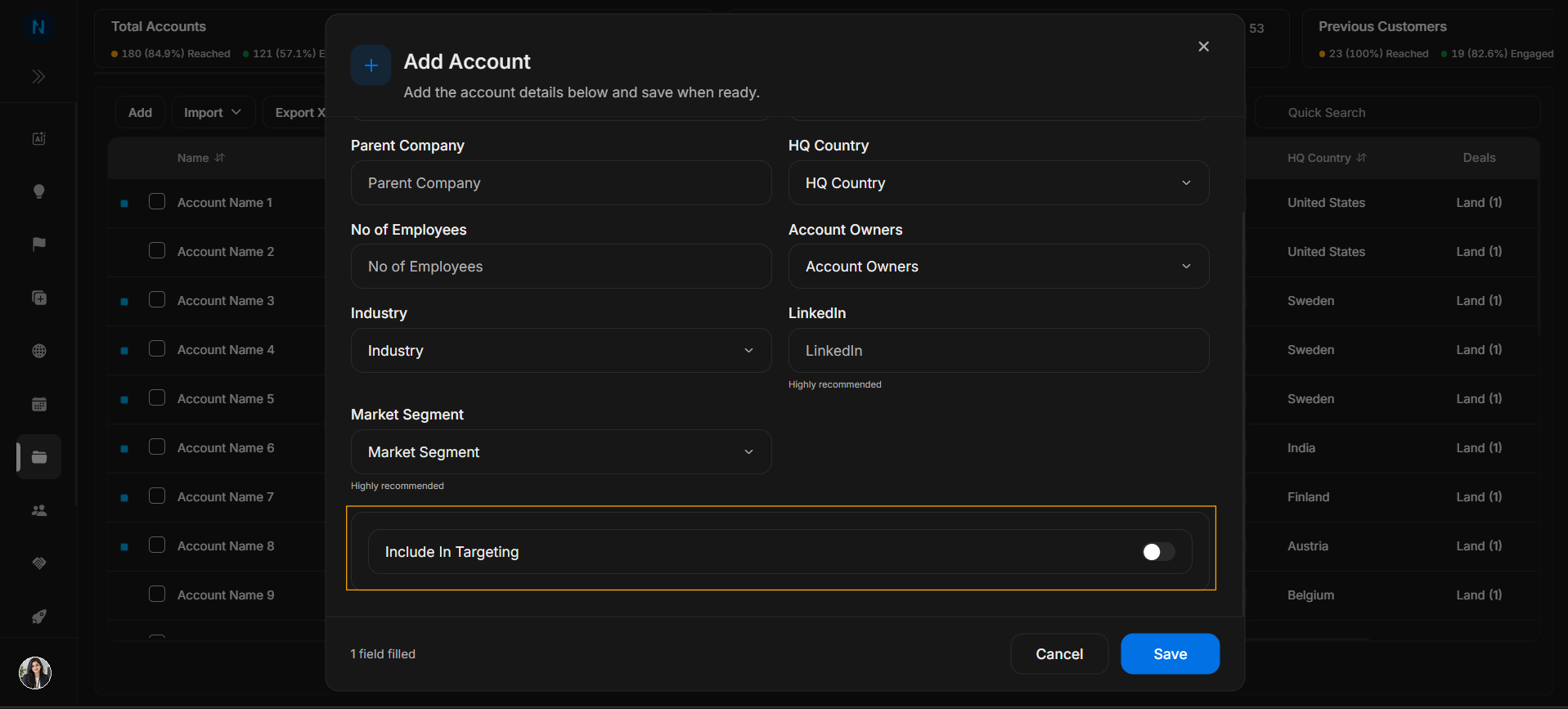The width and height of the screenshot is (1568, 709).
Task: Toggle the Include In Targeting switch
Action: [1158, 552]
